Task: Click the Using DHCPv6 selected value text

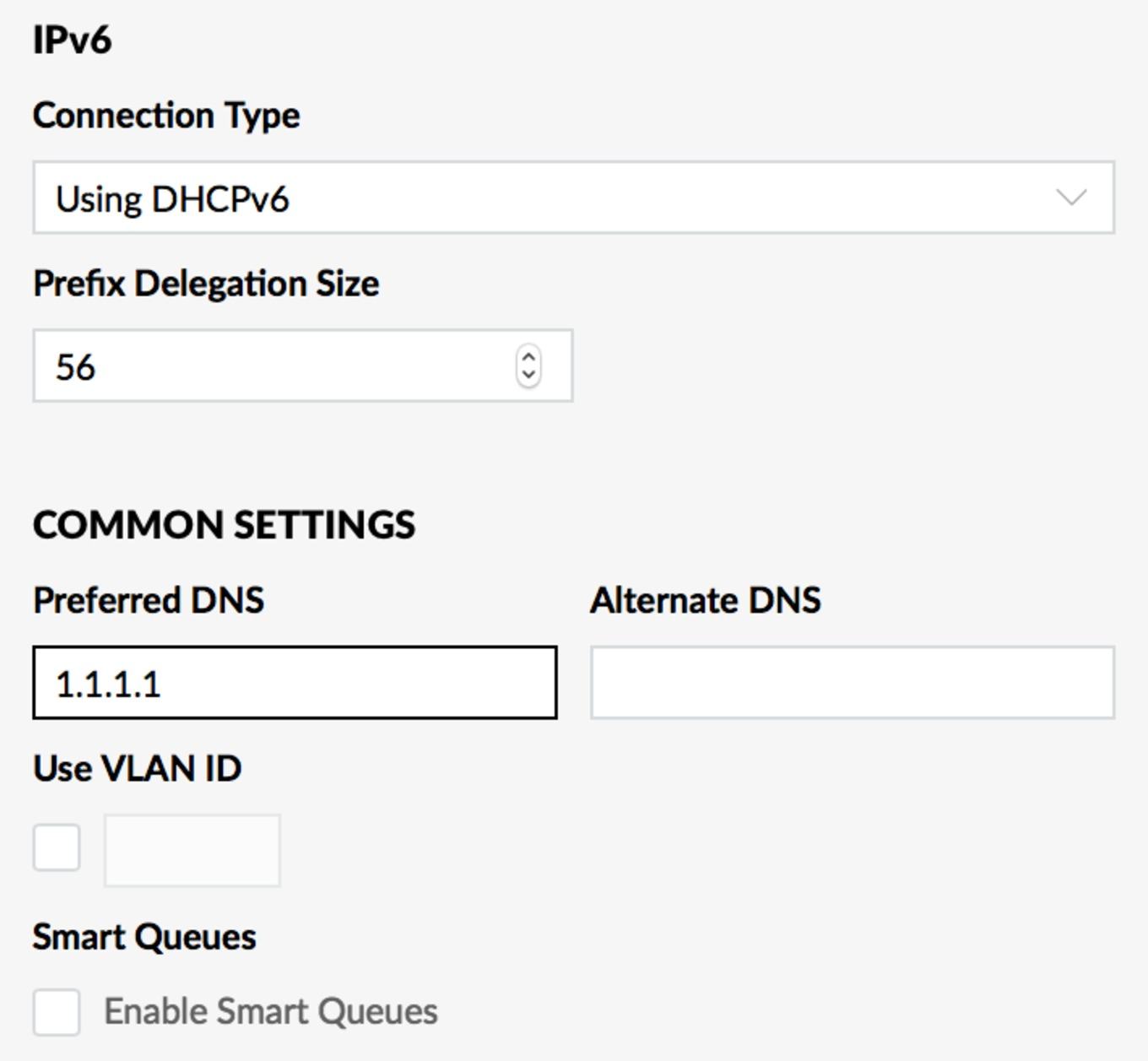Action: [172, 199]
